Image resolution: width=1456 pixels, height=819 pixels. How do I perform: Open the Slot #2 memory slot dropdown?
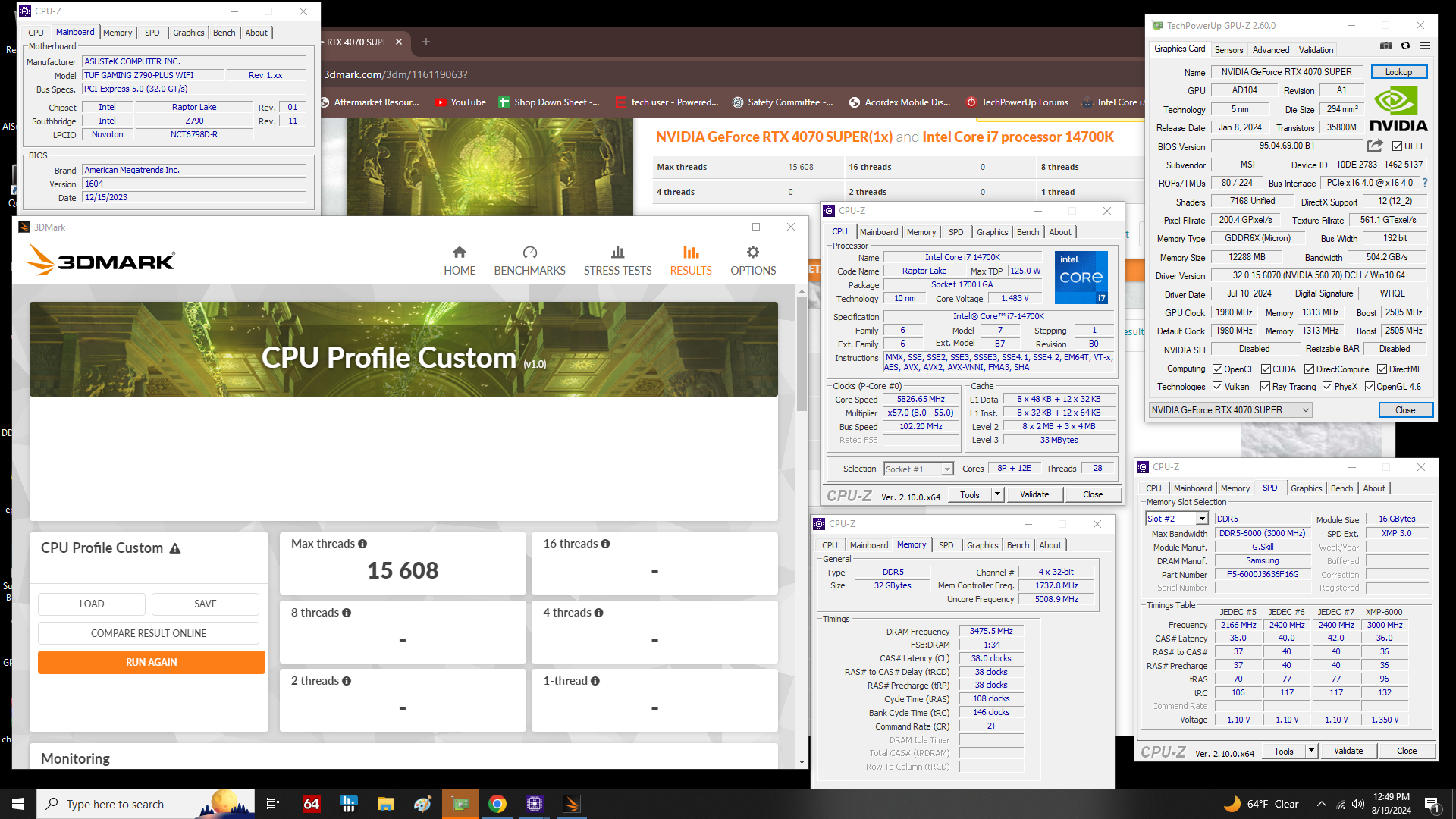point(1176,519)
